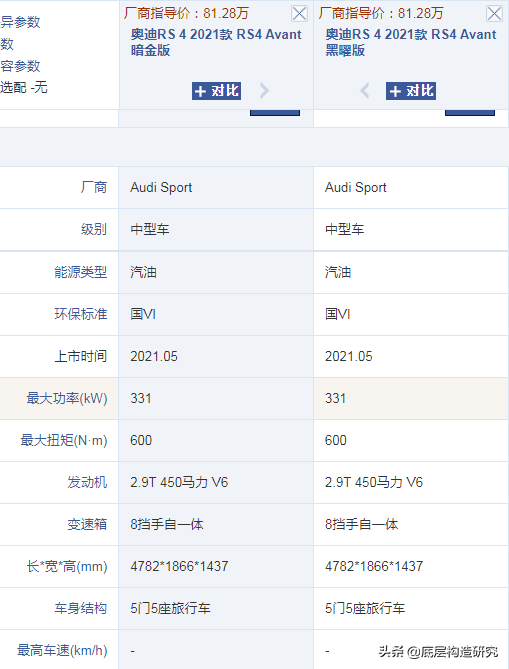Image resolution: width=509 pixels, height=669 pixels.
Task: Click the 发动机 parameter label
Action: pos(87,483)
